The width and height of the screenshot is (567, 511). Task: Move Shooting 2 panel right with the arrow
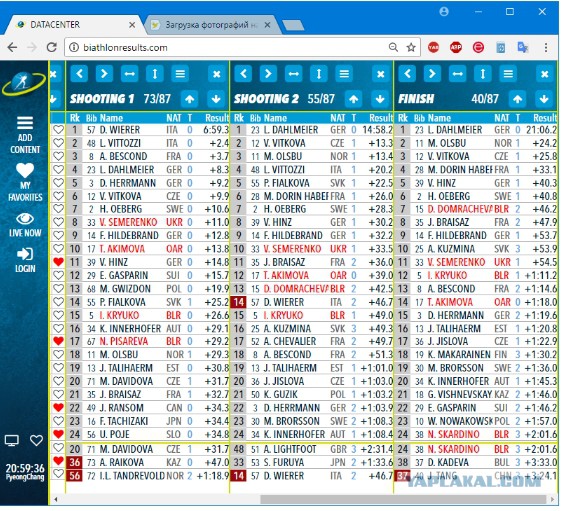[268, 74]
